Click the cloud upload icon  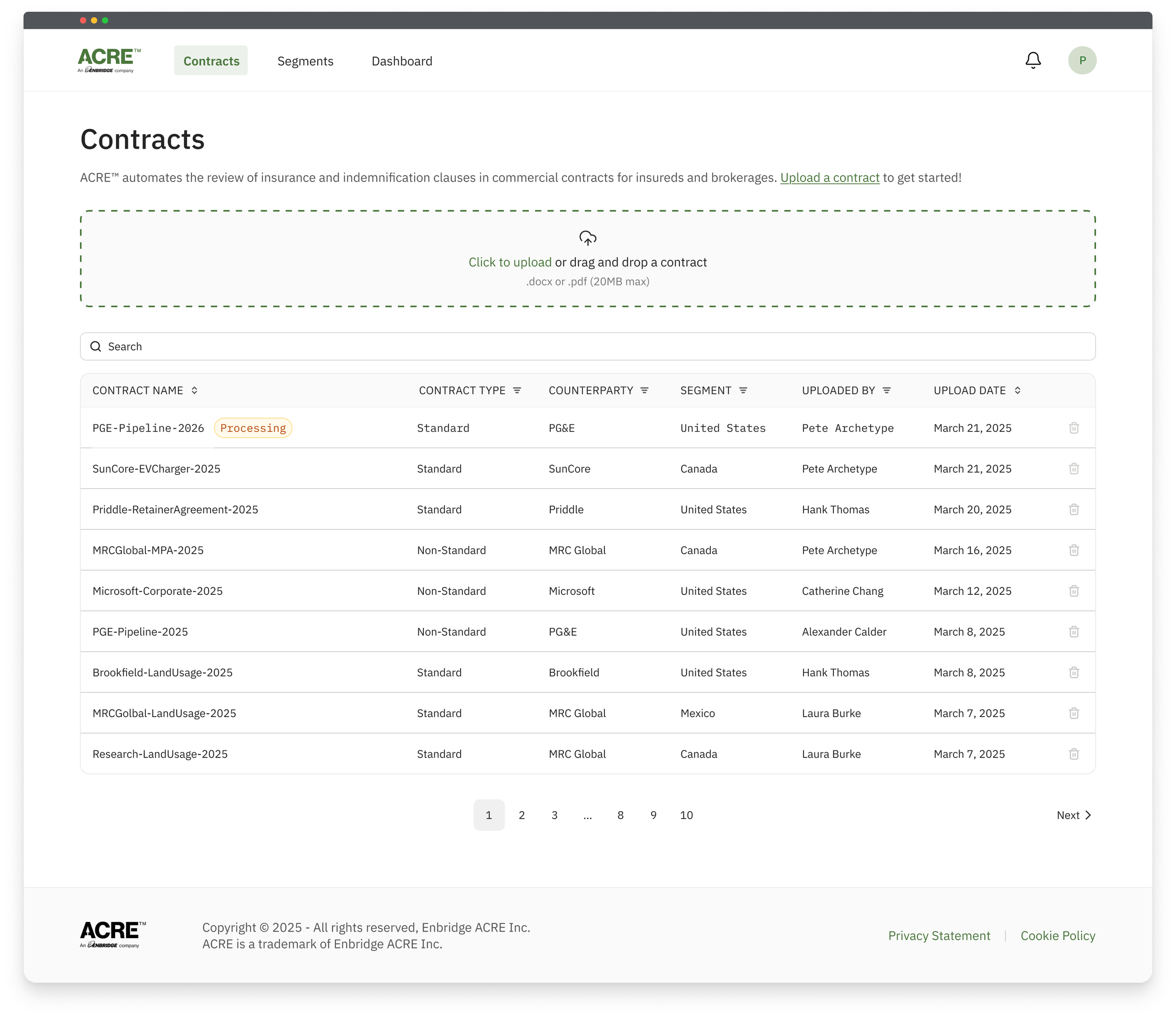pos(587,238)
